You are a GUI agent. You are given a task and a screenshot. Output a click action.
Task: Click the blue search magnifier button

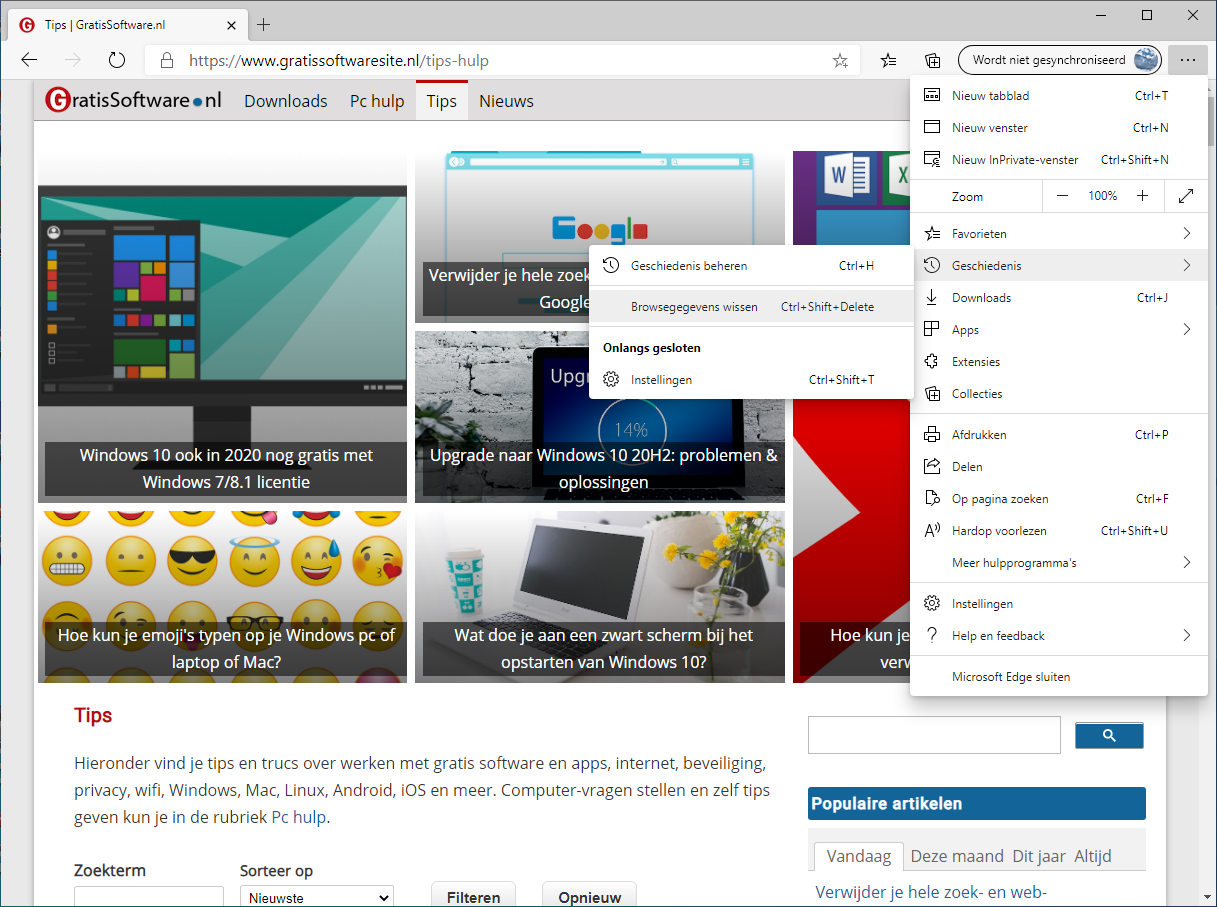click(x=1109, y=735)
